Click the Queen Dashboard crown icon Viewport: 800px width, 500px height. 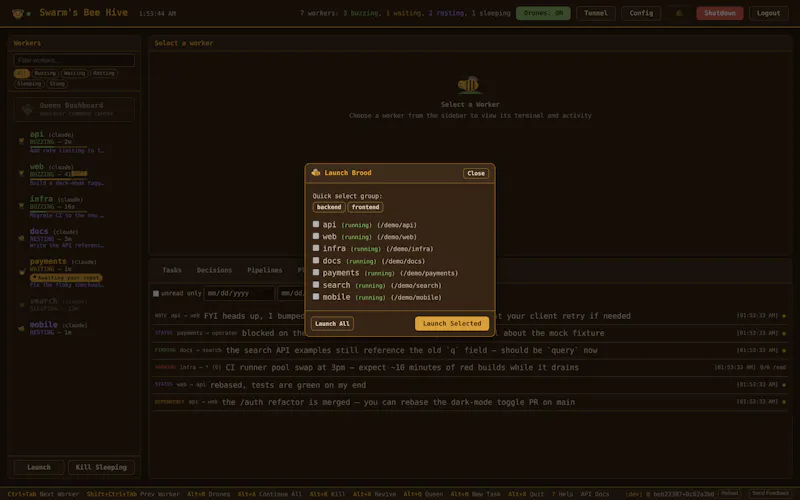pyautogui.click(x=27, y=109)
